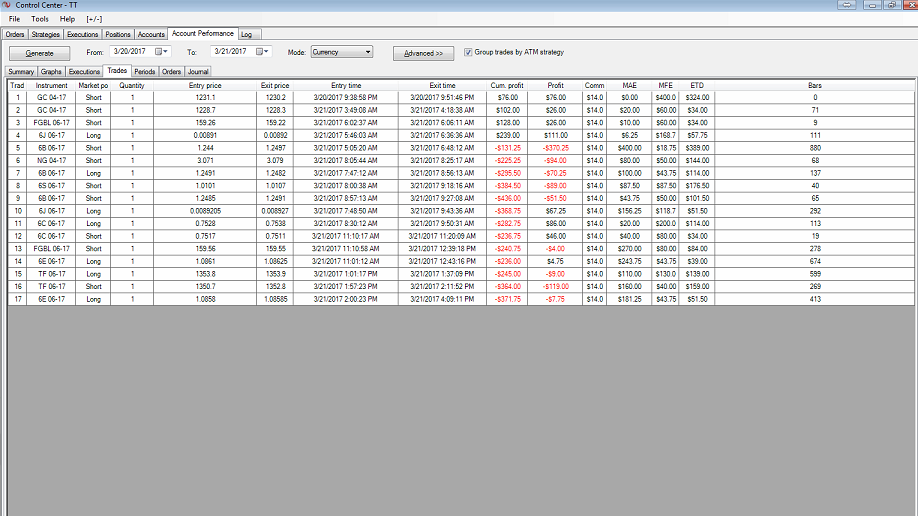Open the Summary sub-tab

(21, 71)
